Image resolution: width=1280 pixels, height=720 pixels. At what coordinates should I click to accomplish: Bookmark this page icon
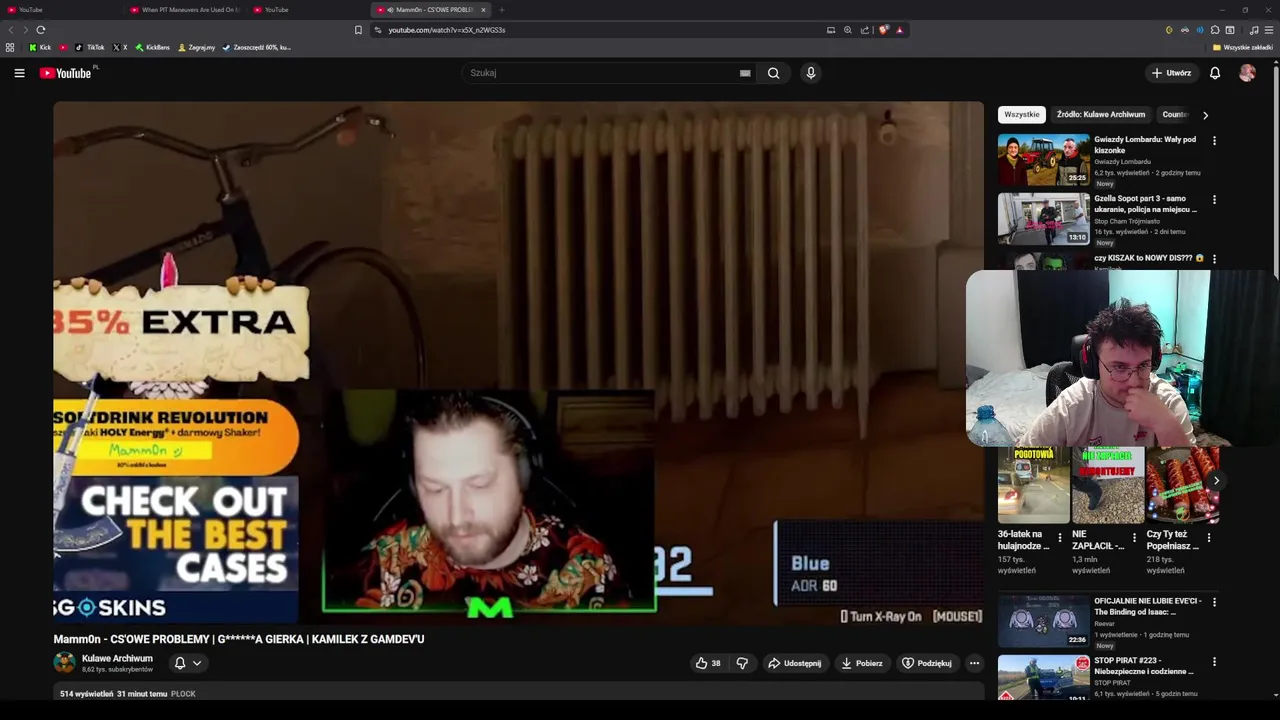coord(358,30)
